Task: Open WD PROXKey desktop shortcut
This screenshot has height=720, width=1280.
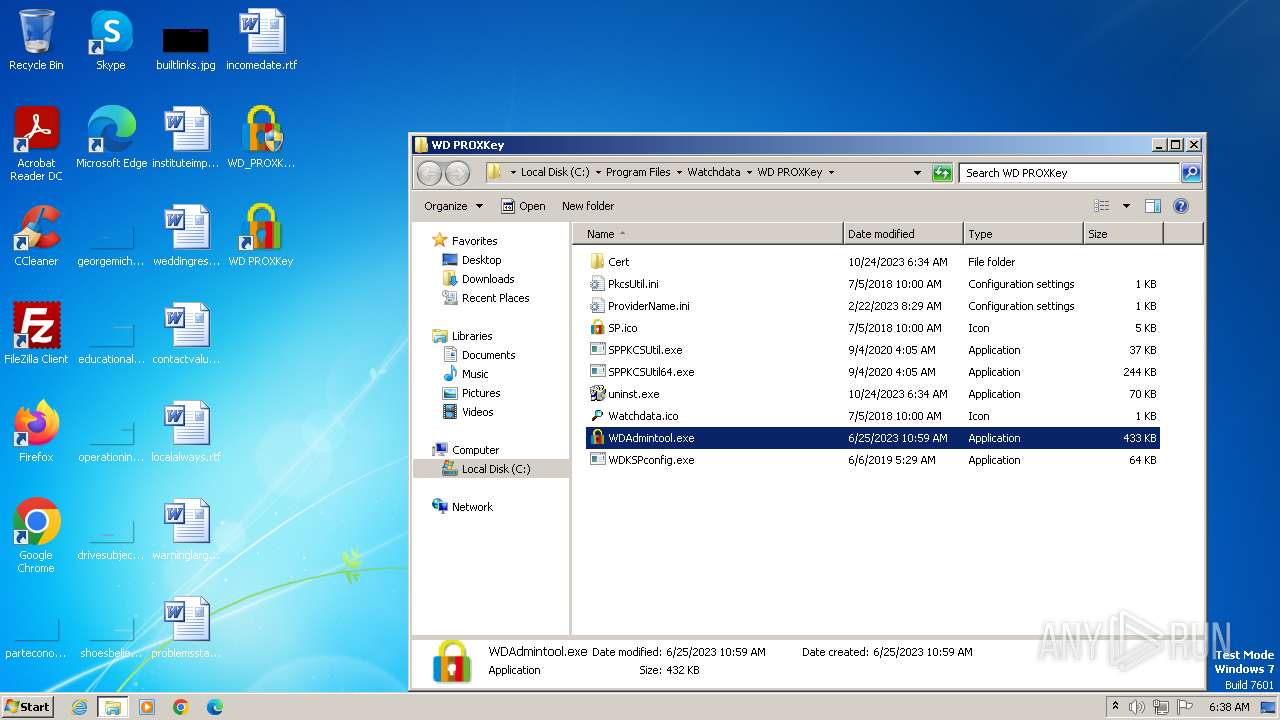Action: coord(261,236)
